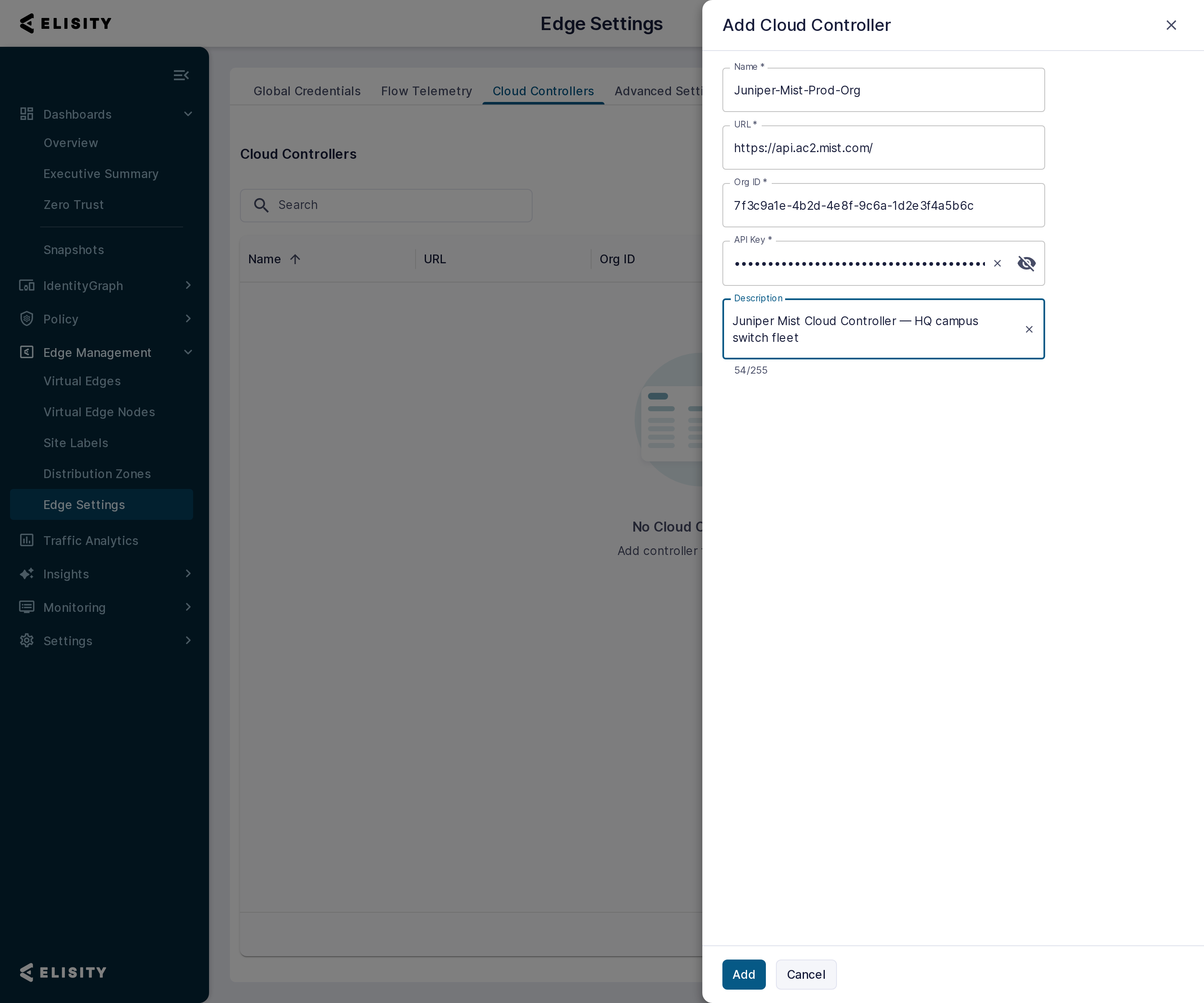The height and width of the screenshot is (1003, 1204).
Task: Click the Elisity logo in sidebar footer
Action: point(63,972)
